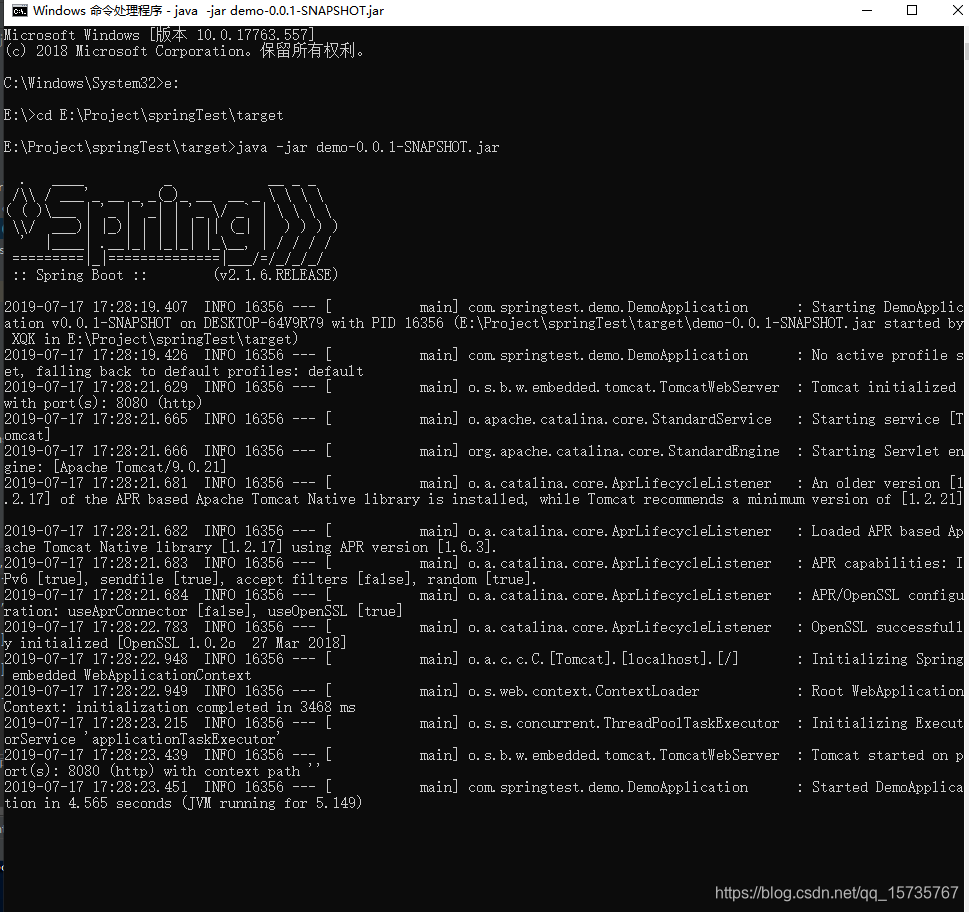Image resolution: width=969 pixels, height=912 pixels.
Task: Click 'o.s.s.concurrent.ThreadPoolTaskExecutor' logger name
Action: coord(624,724)
